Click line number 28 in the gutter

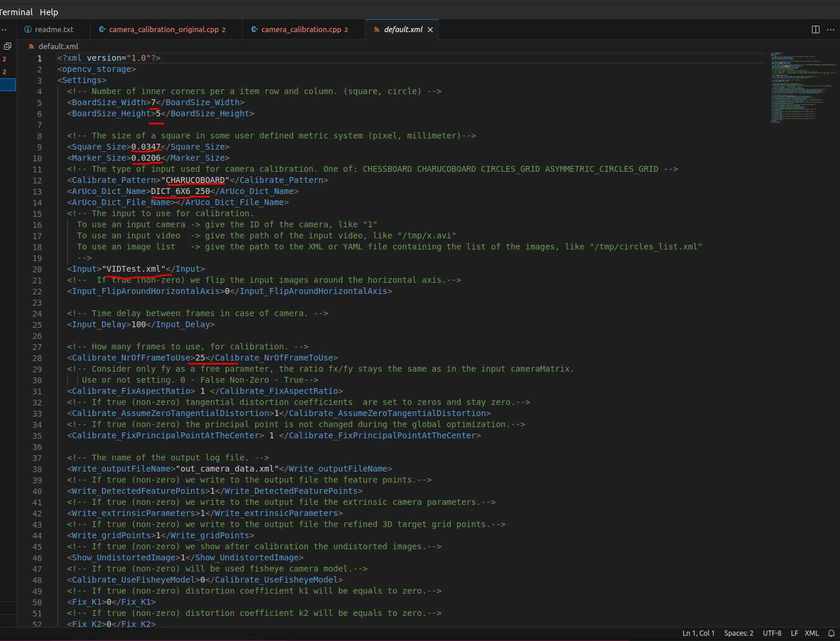[37, 358]
